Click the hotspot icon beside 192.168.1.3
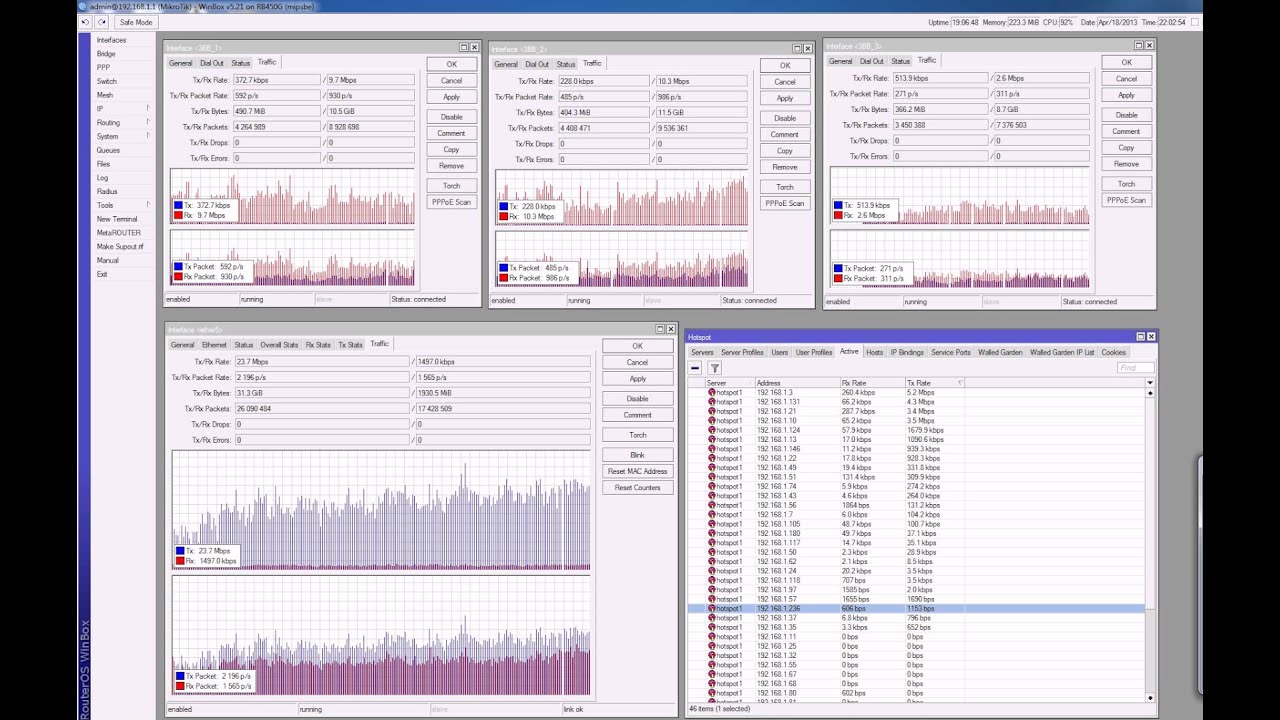 coord(712,393)
